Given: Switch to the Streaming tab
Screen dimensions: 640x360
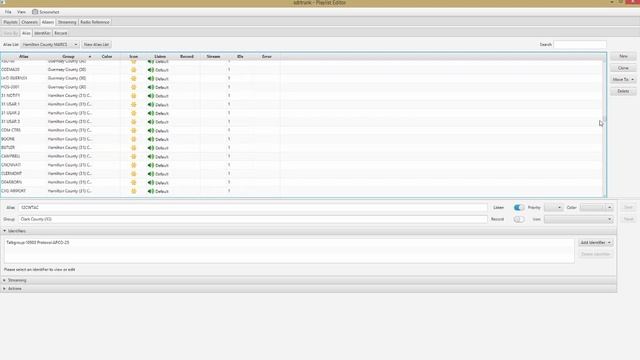Looking at the screenshot, I should click(67, 22).
